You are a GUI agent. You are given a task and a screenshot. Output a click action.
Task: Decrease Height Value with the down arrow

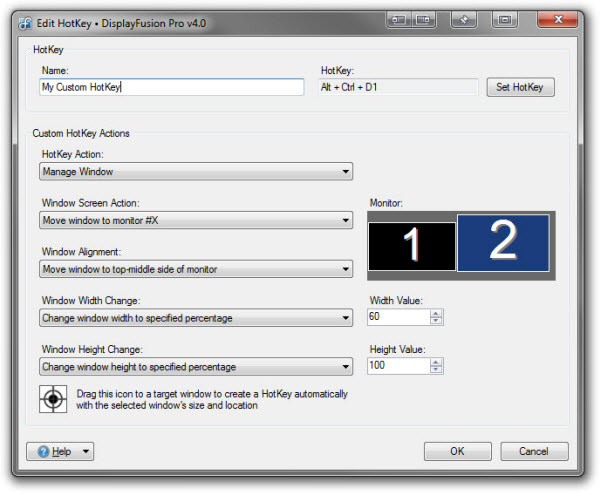coord(436,371)
